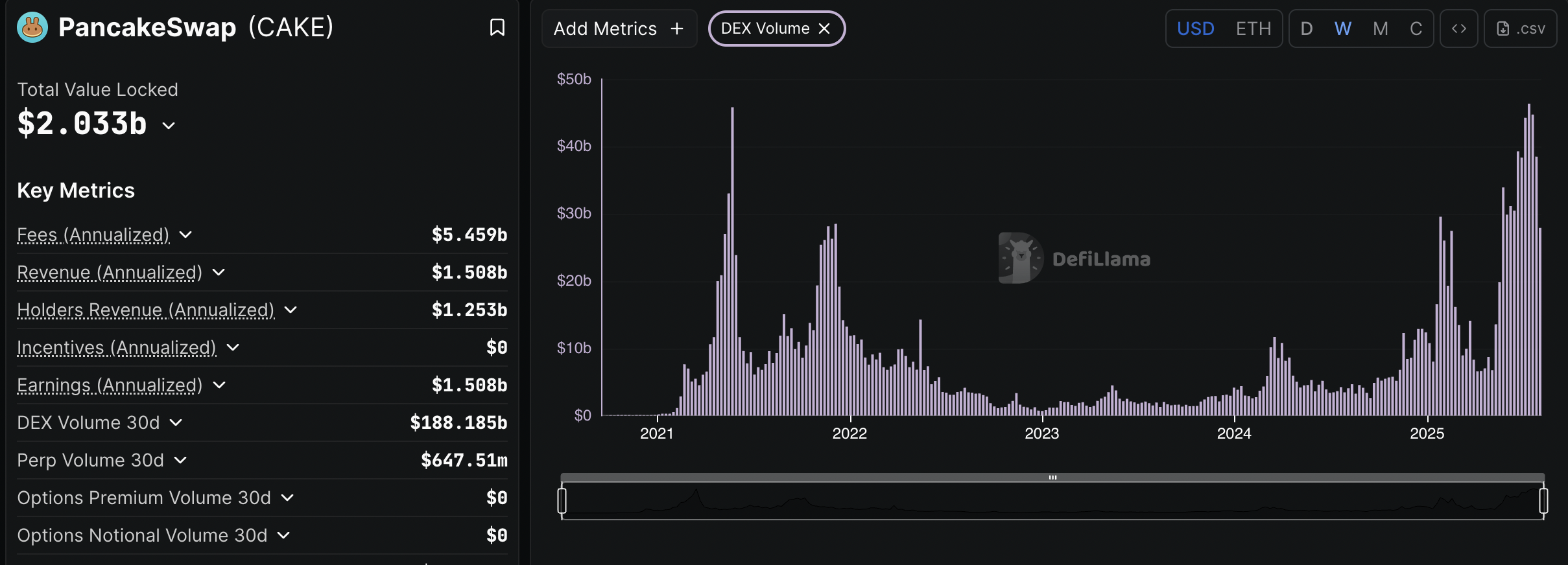Select cumulative (C) chart grouping

pyautogui.click(x=1416, y=29)
